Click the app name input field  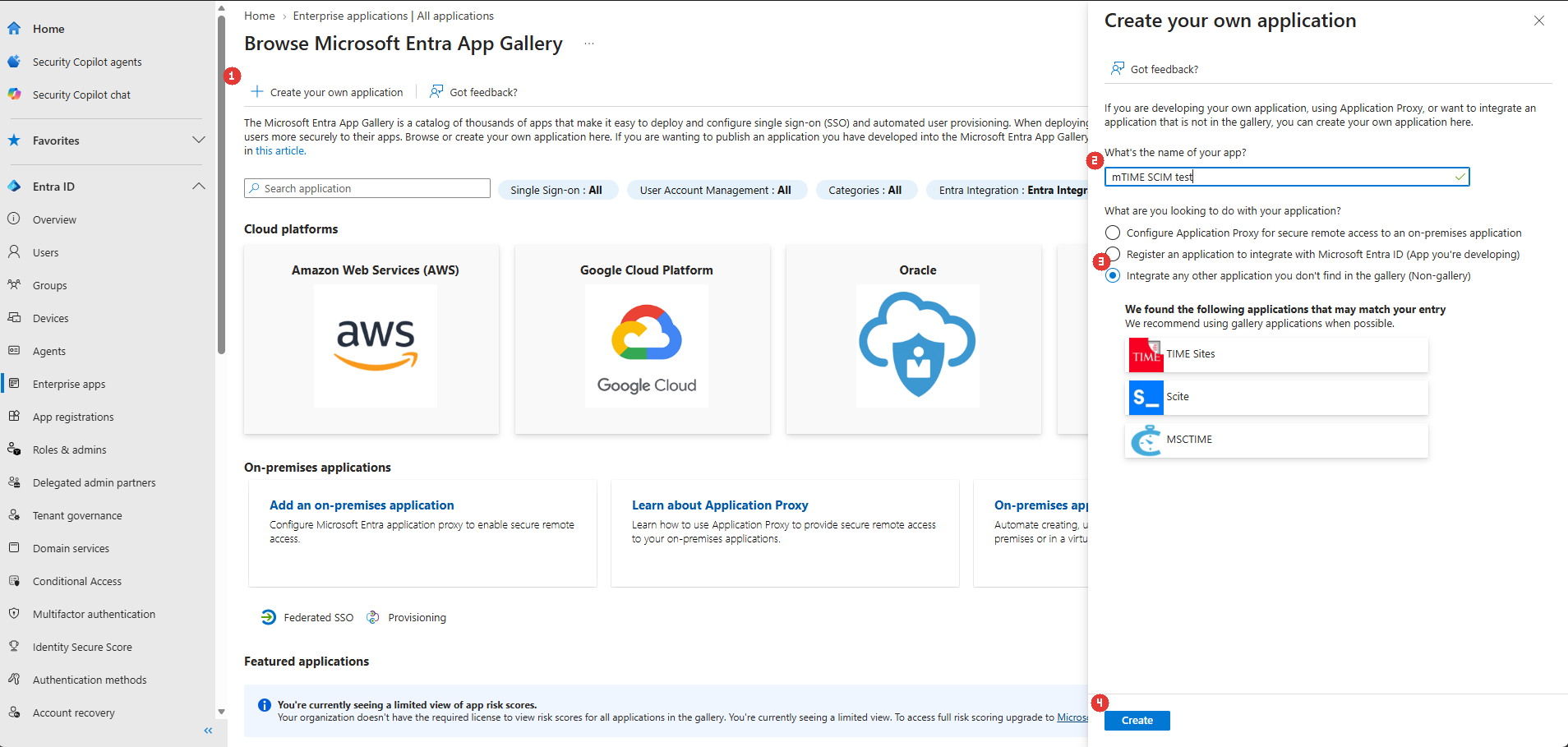click(1287, 177)
